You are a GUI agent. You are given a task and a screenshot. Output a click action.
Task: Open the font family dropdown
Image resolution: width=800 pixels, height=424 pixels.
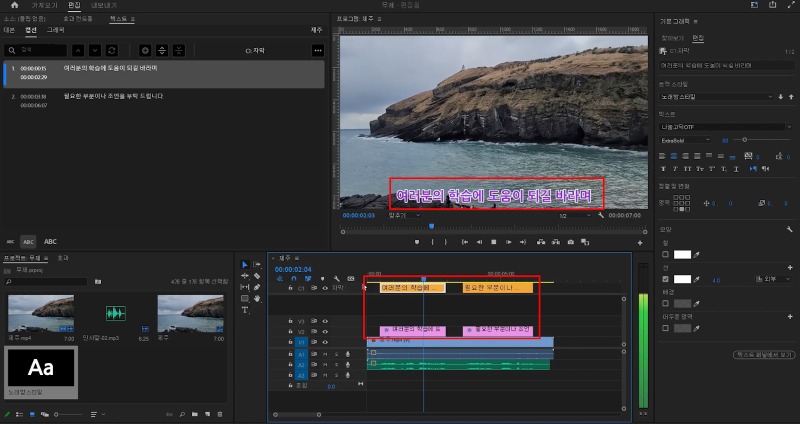(x=722, y=127)
